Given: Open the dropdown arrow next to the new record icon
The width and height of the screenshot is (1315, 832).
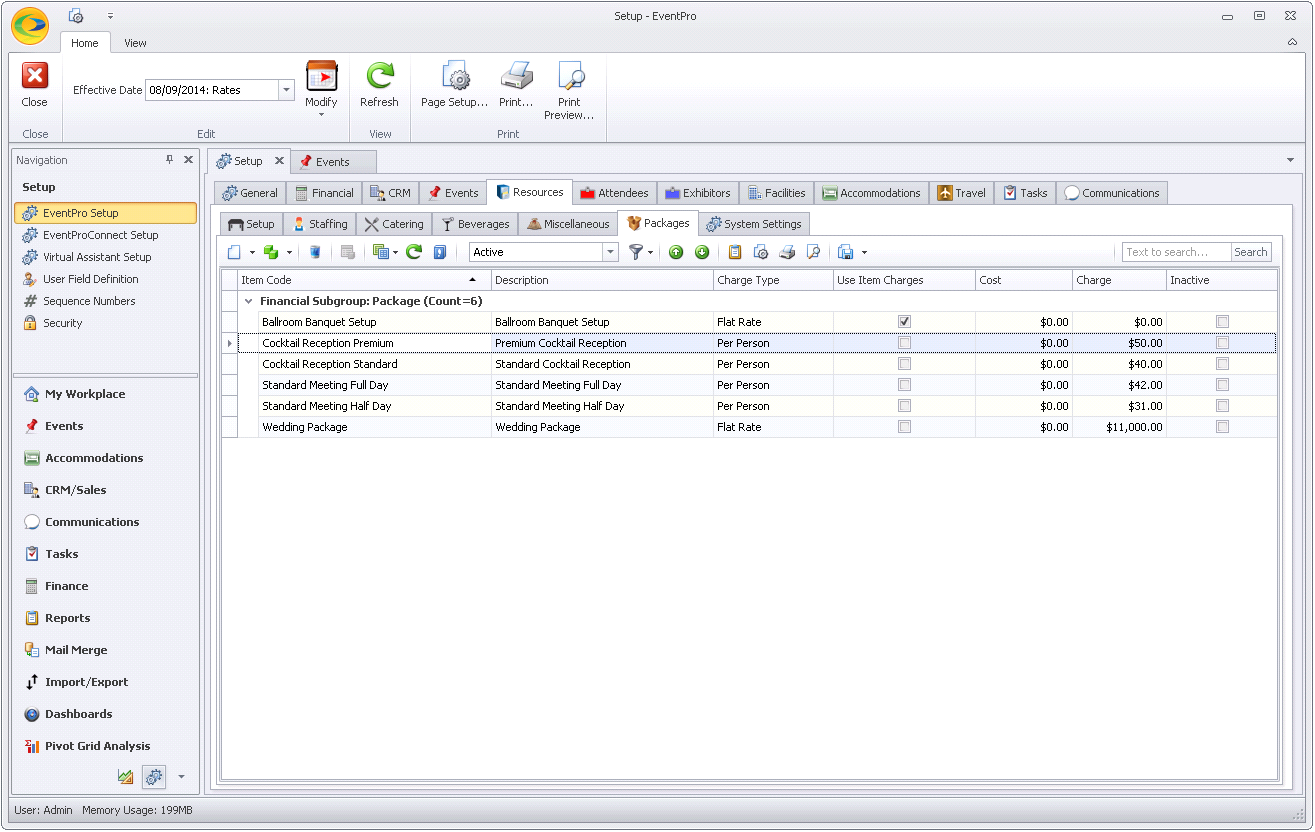Looking at the screenshot, I should point(252,252).
